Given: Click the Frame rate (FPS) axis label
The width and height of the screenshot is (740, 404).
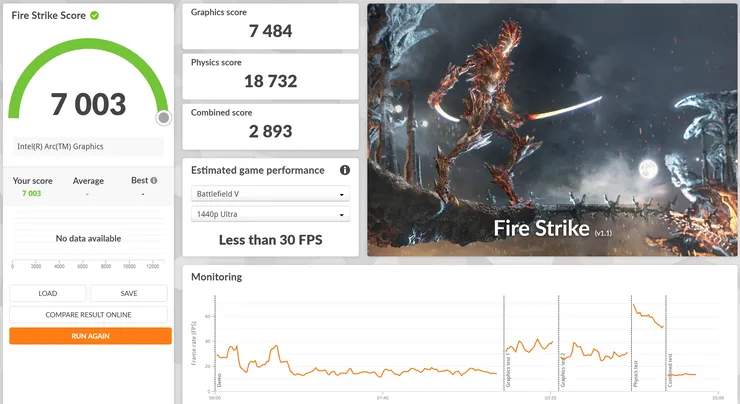Looking at the screenshot, I should pyautogui.click(x=193, y=343).
